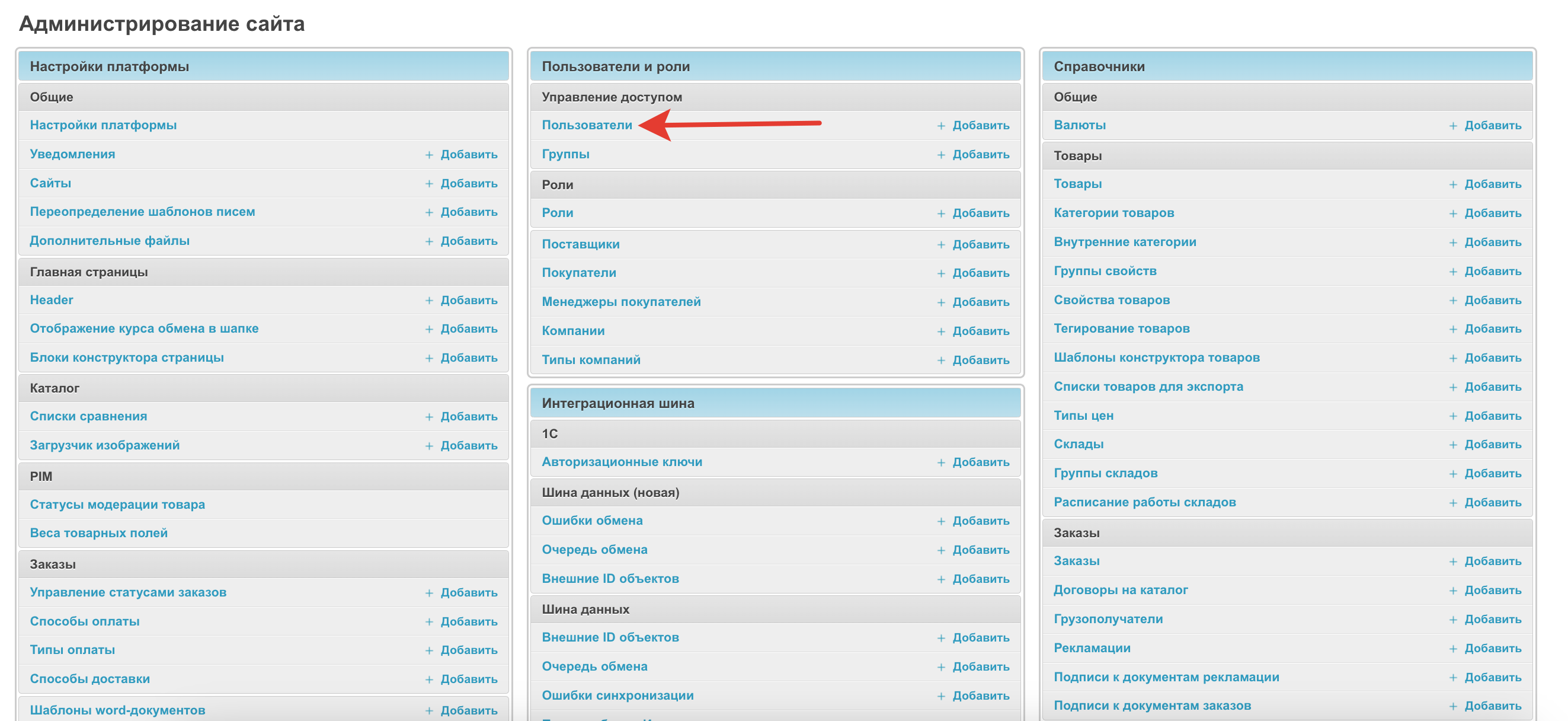
Task: Click plus icon in Рекламации row
Action: click(1452, 649)
